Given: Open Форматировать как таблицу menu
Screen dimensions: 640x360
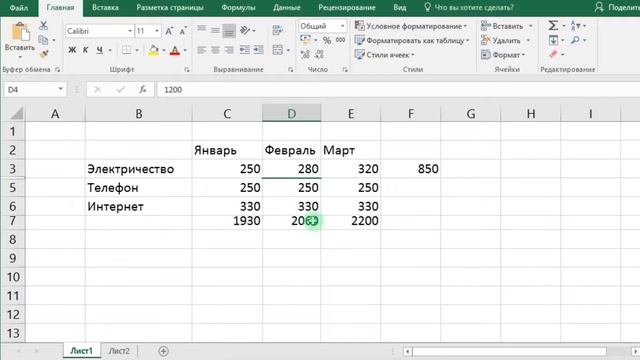Looking at the screenshot, I should coord(412,40).
